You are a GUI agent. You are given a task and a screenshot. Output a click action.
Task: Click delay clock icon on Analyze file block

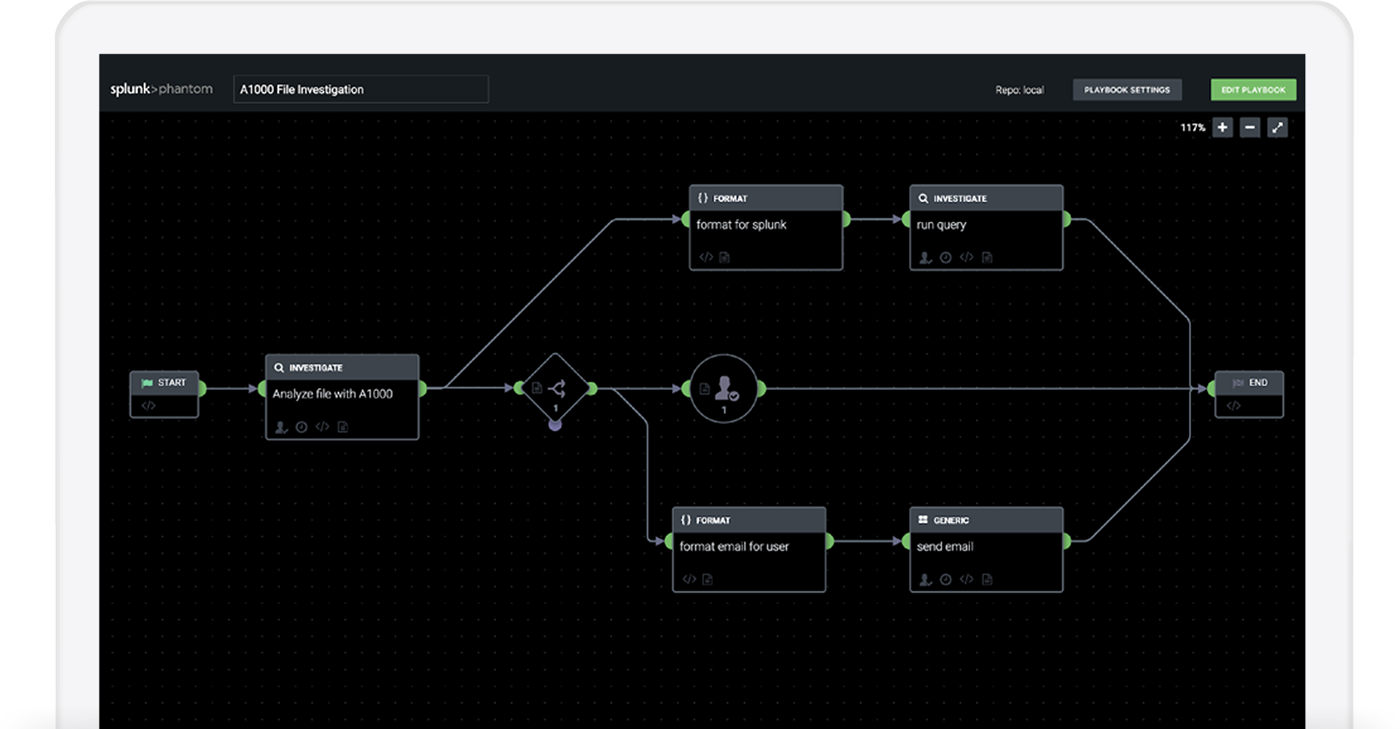(301, 427)
